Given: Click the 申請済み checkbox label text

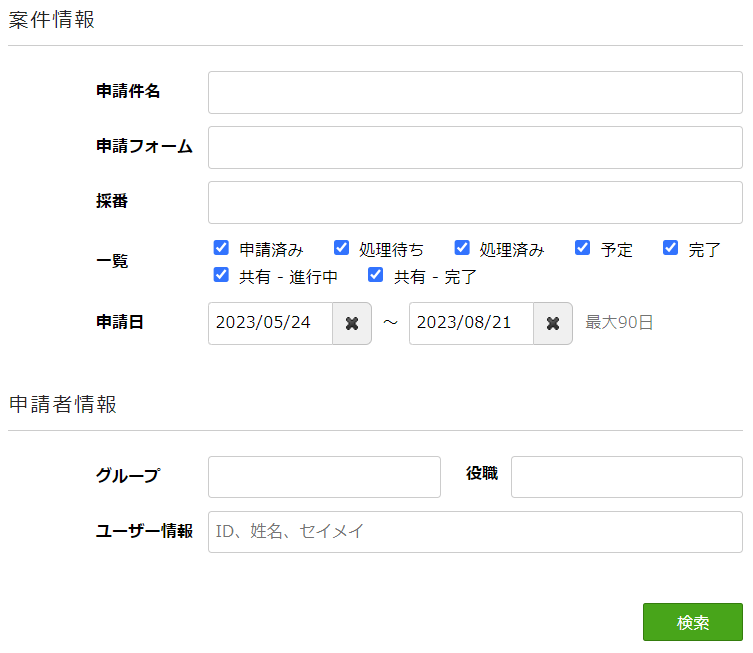Looking at the screenshot, I should click(271, 250).
